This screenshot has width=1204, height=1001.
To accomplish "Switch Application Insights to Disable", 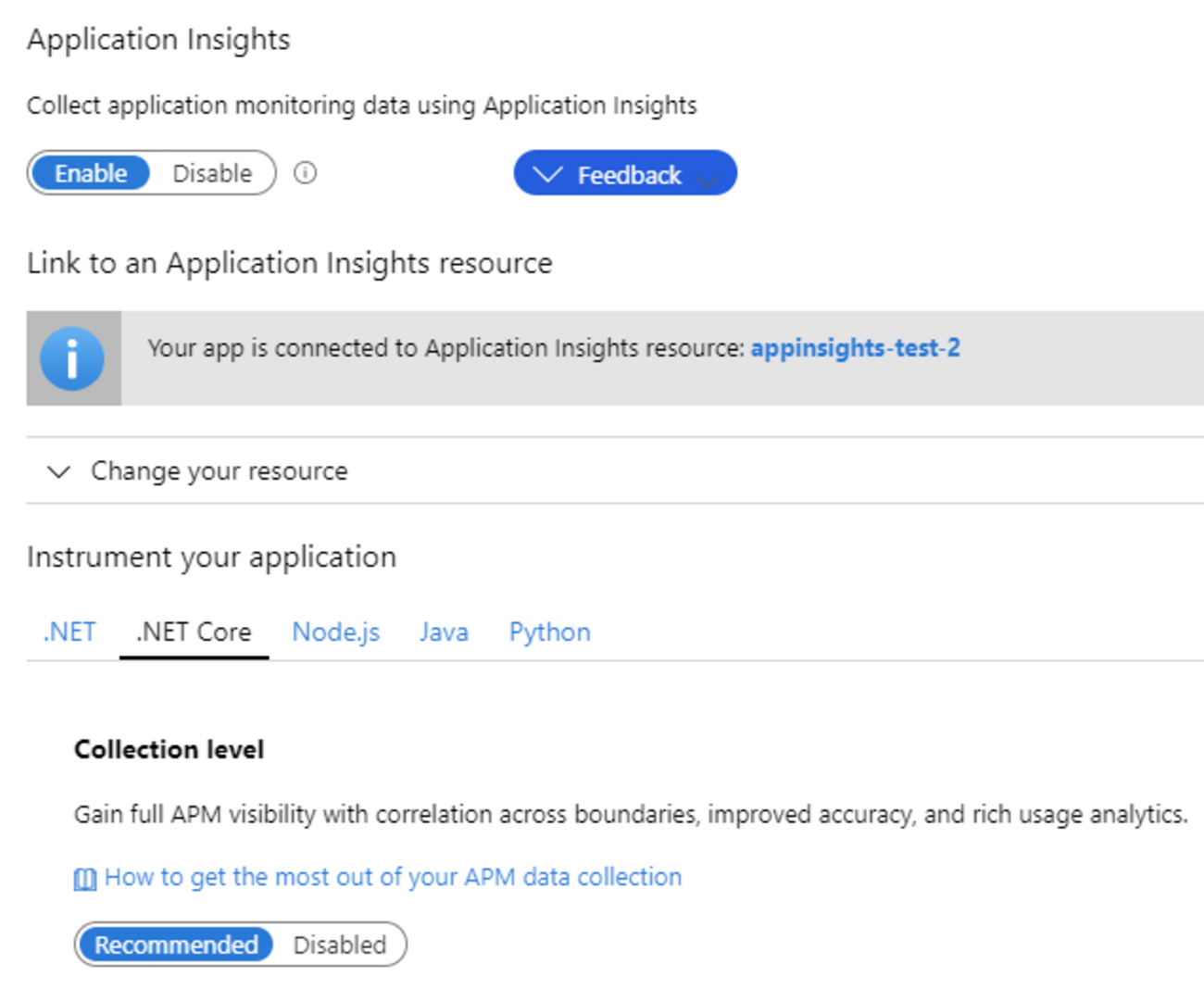I will coord(212,173).
